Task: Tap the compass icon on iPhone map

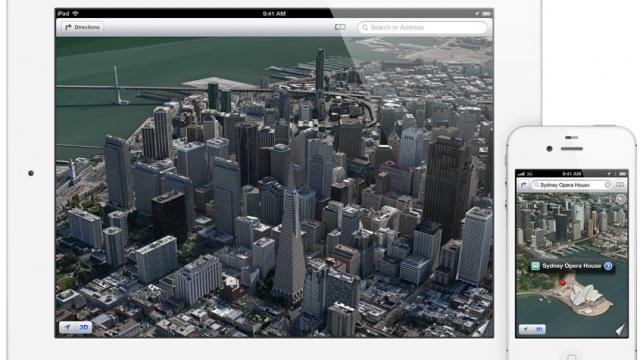Action: [x=620, y=199]
